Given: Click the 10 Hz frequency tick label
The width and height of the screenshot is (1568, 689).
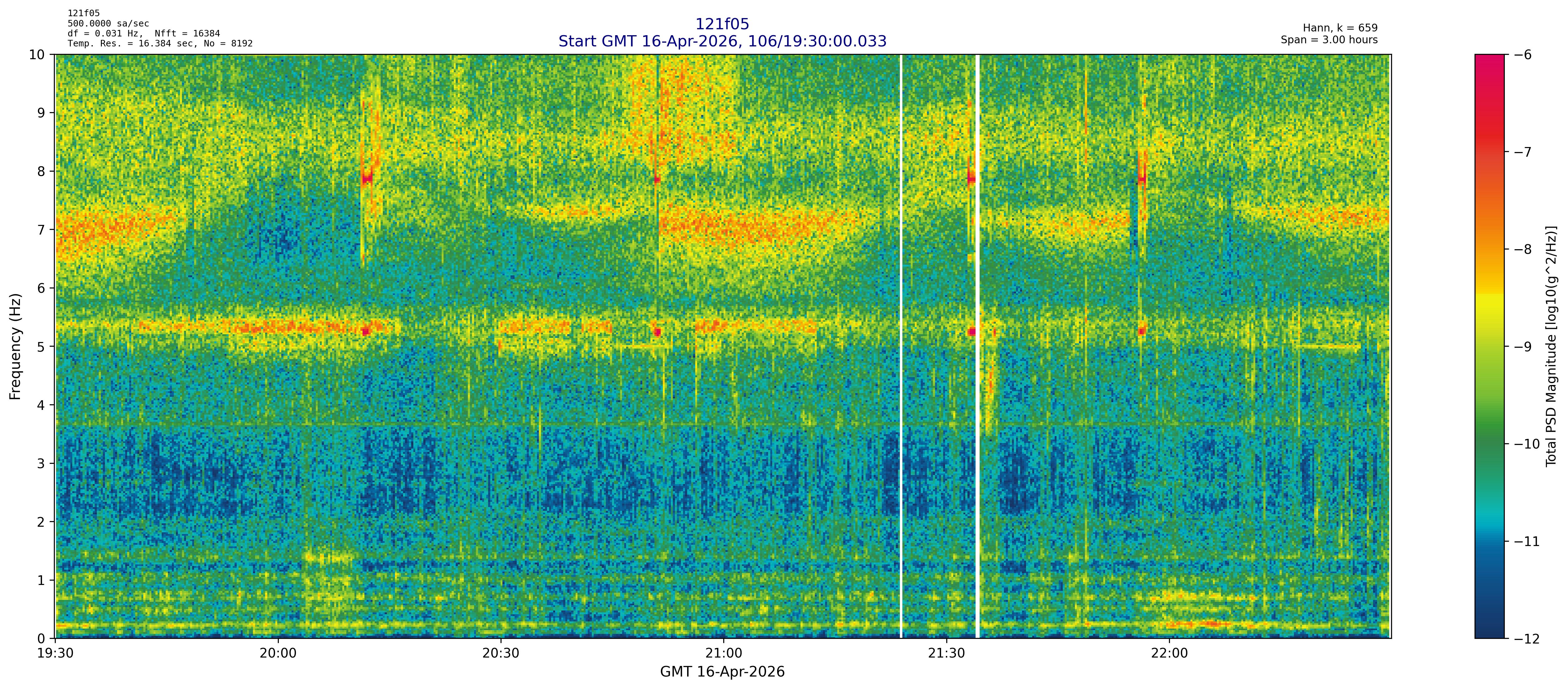Looking at the screenshot, I should [36, 55].
